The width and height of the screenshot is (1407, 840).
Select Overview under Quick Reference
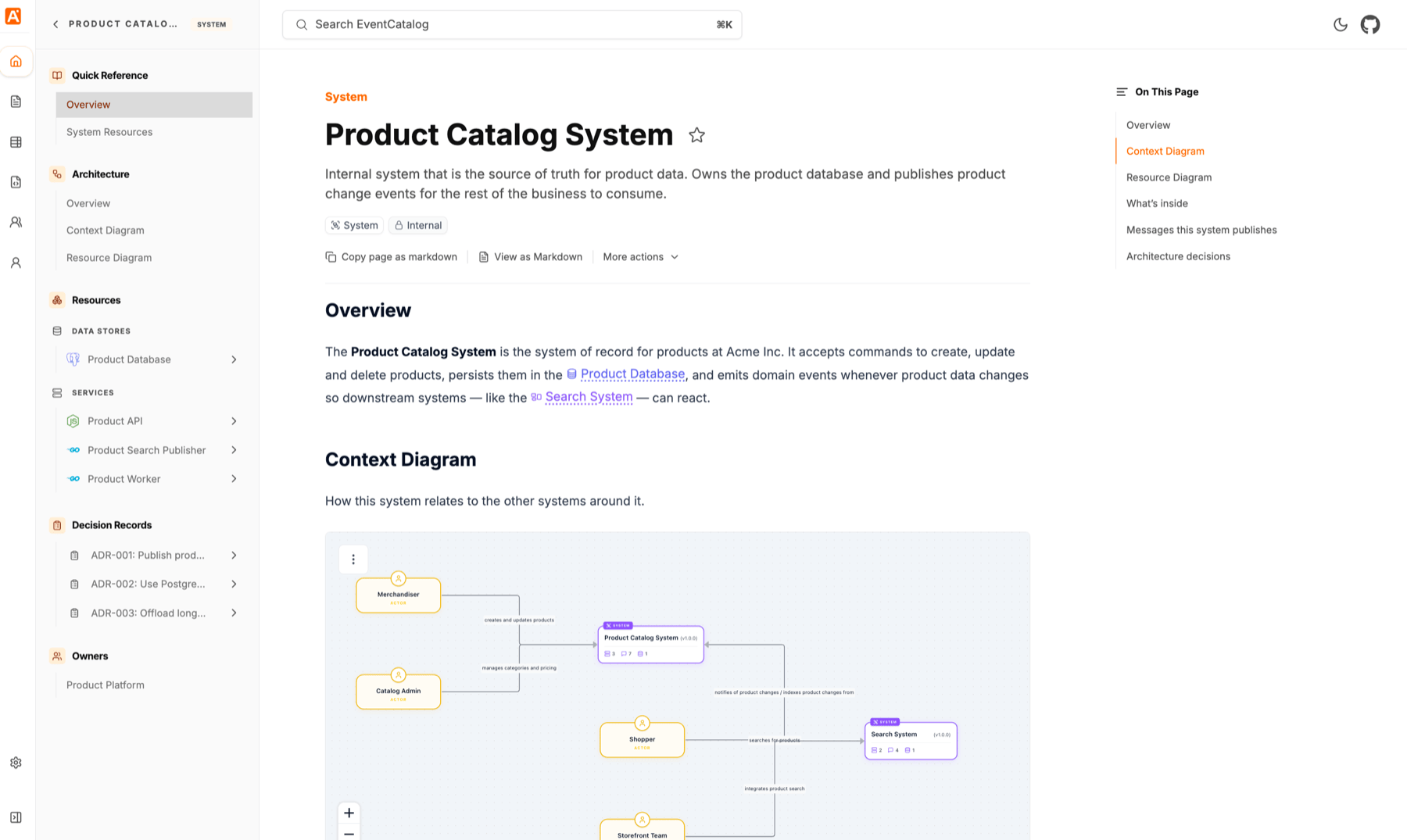[x=154, y=105]
